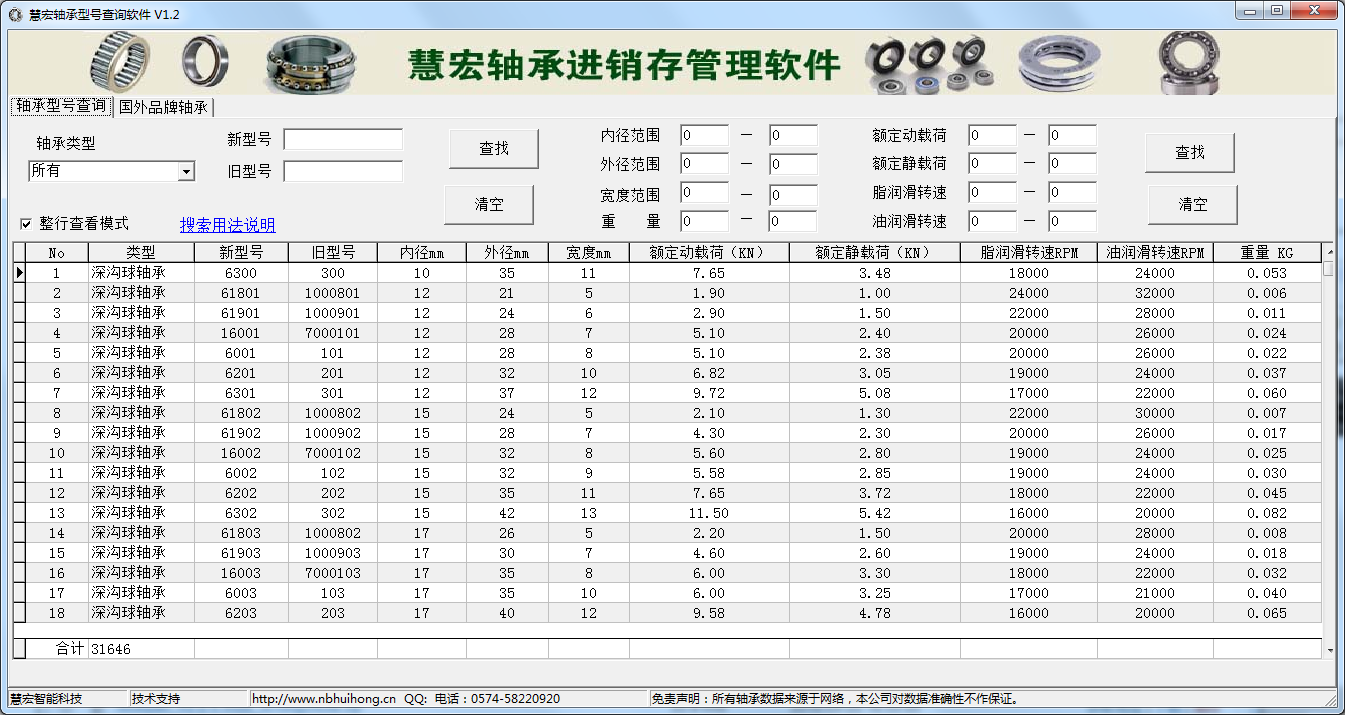Switch to the 国外品牌轴承 tab

[163, 107]
